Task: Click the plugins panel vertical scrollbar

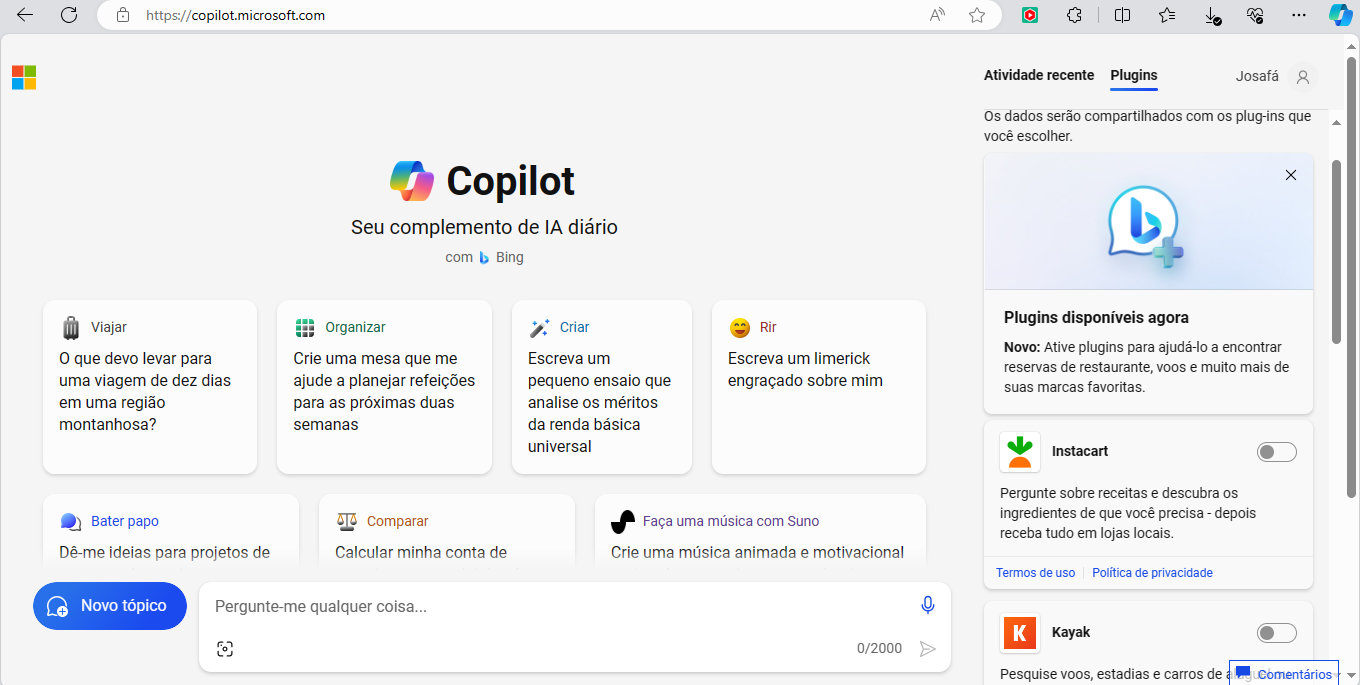Action: coord(1337,250)
